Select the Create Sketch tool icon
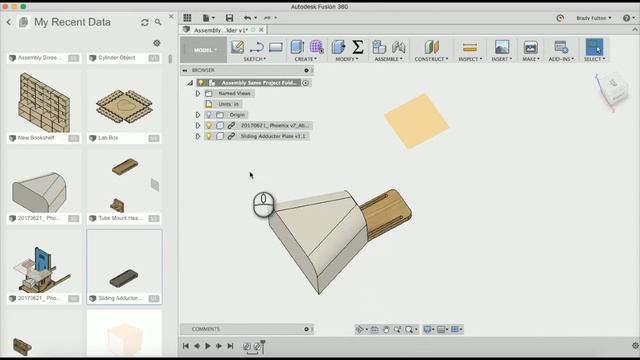Viewport: 640px width, 360px height. tap(238, 47)
